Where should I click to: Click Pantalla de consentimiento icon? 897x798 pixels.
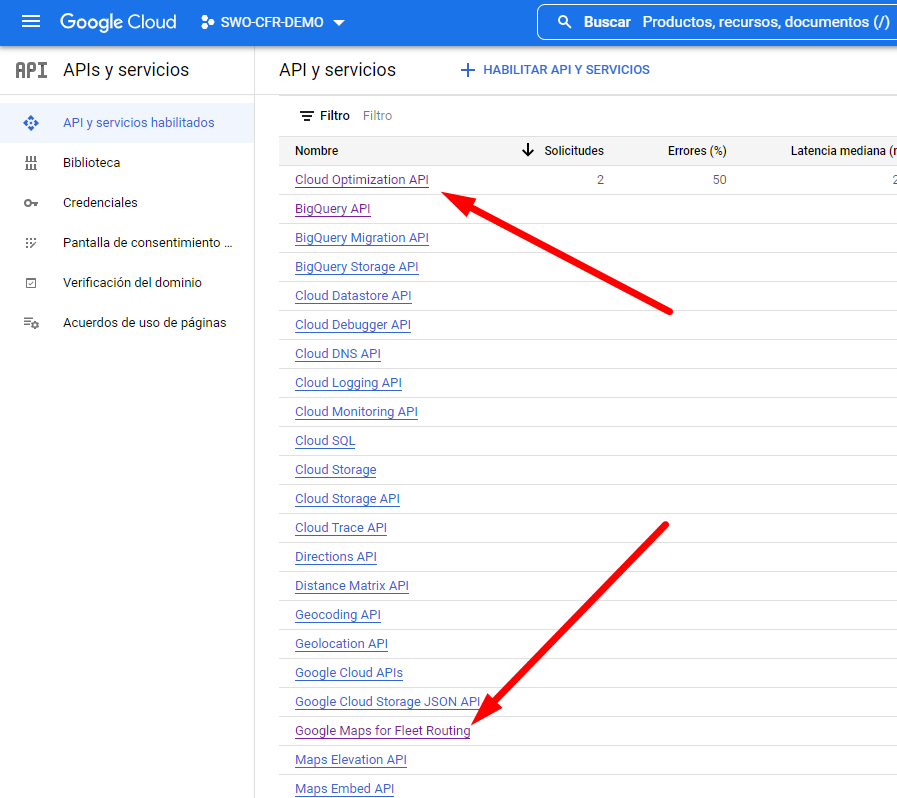click(31, 243)
